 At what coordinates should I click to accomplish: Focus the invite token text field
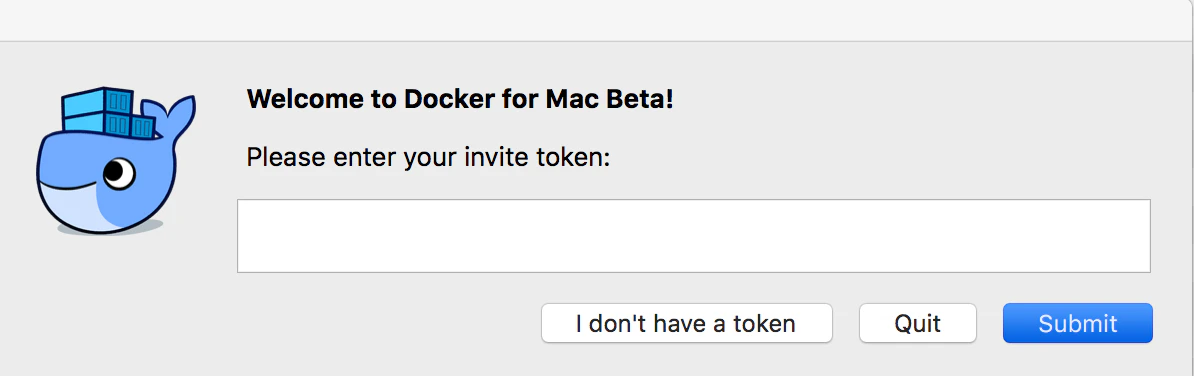click(x=693, y=236)
